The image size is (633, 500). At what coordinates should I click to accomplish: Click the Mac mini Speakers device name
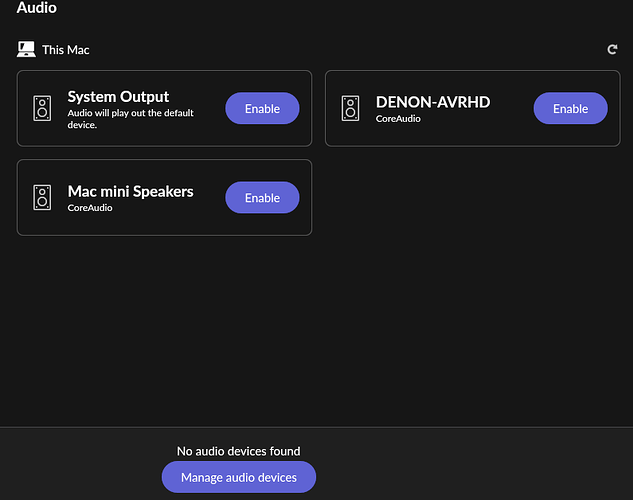[x=130, y=191]
